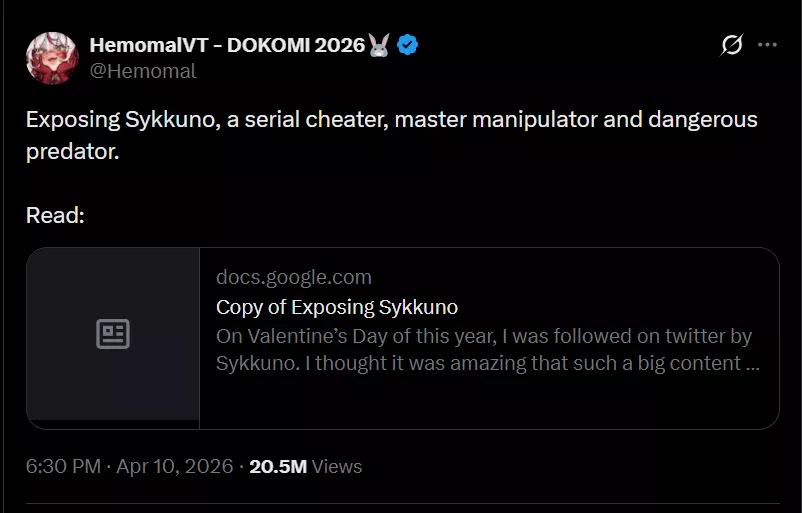Click the HemomalVT profile avatar
802x513 pixels.
52,58
